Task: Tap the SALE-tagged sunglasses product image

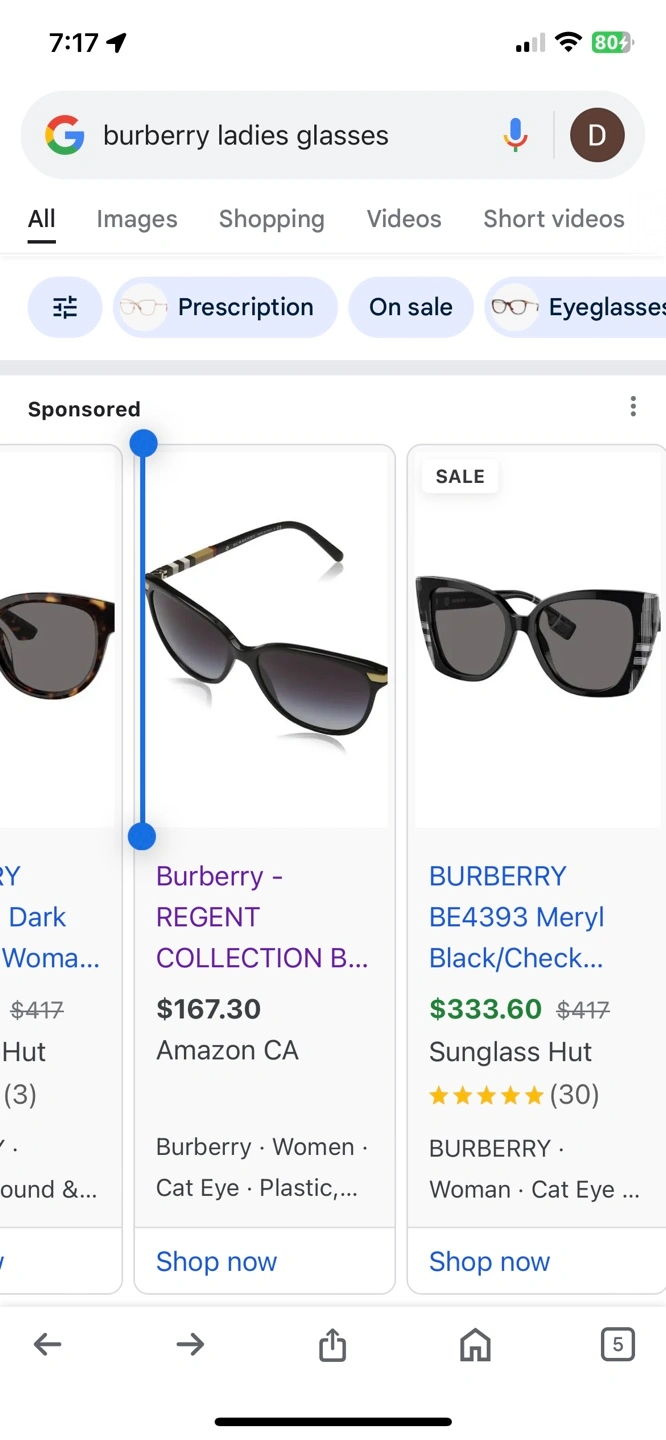Action: point(537,640)
